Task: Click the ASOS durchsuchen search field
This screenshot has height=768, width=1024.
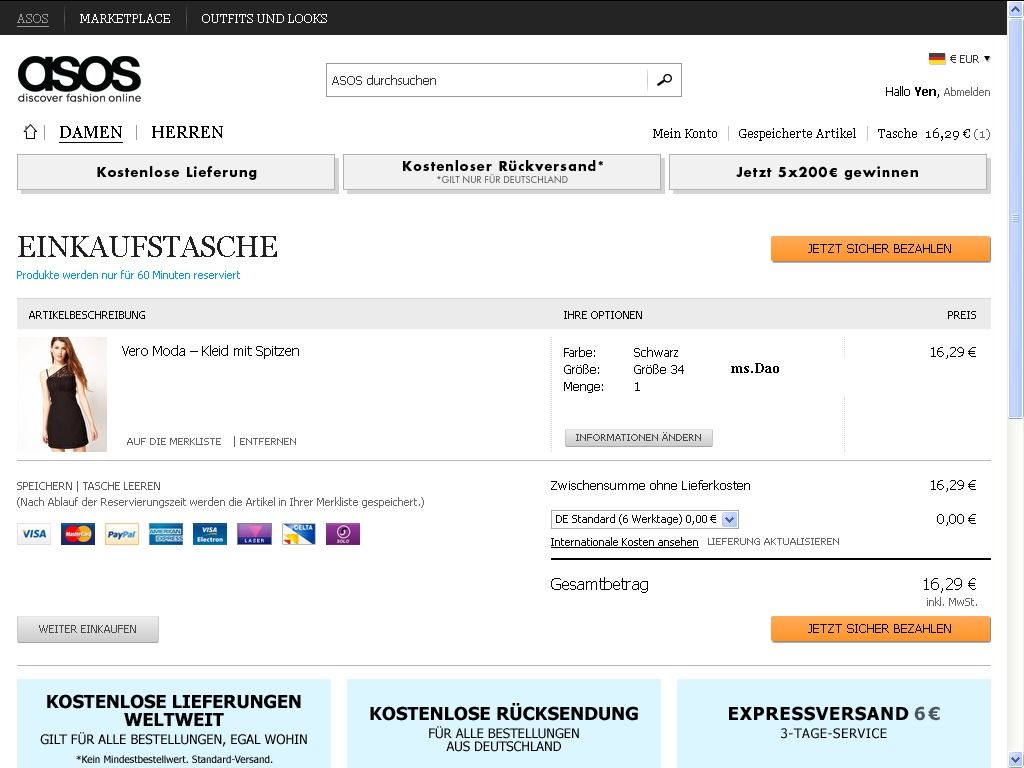Action: tap(487, 80)
